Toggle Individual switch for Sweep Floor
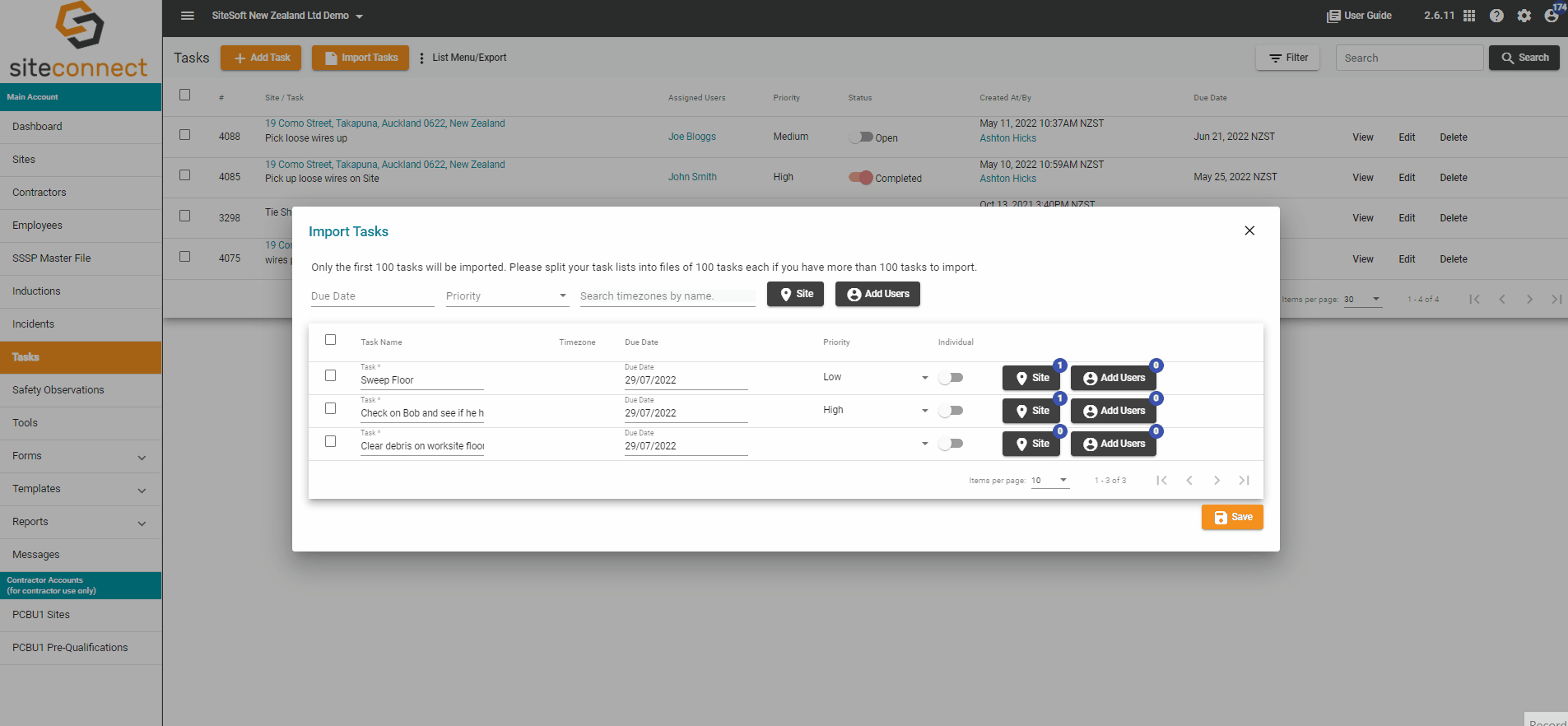 [x=951, y=378]
